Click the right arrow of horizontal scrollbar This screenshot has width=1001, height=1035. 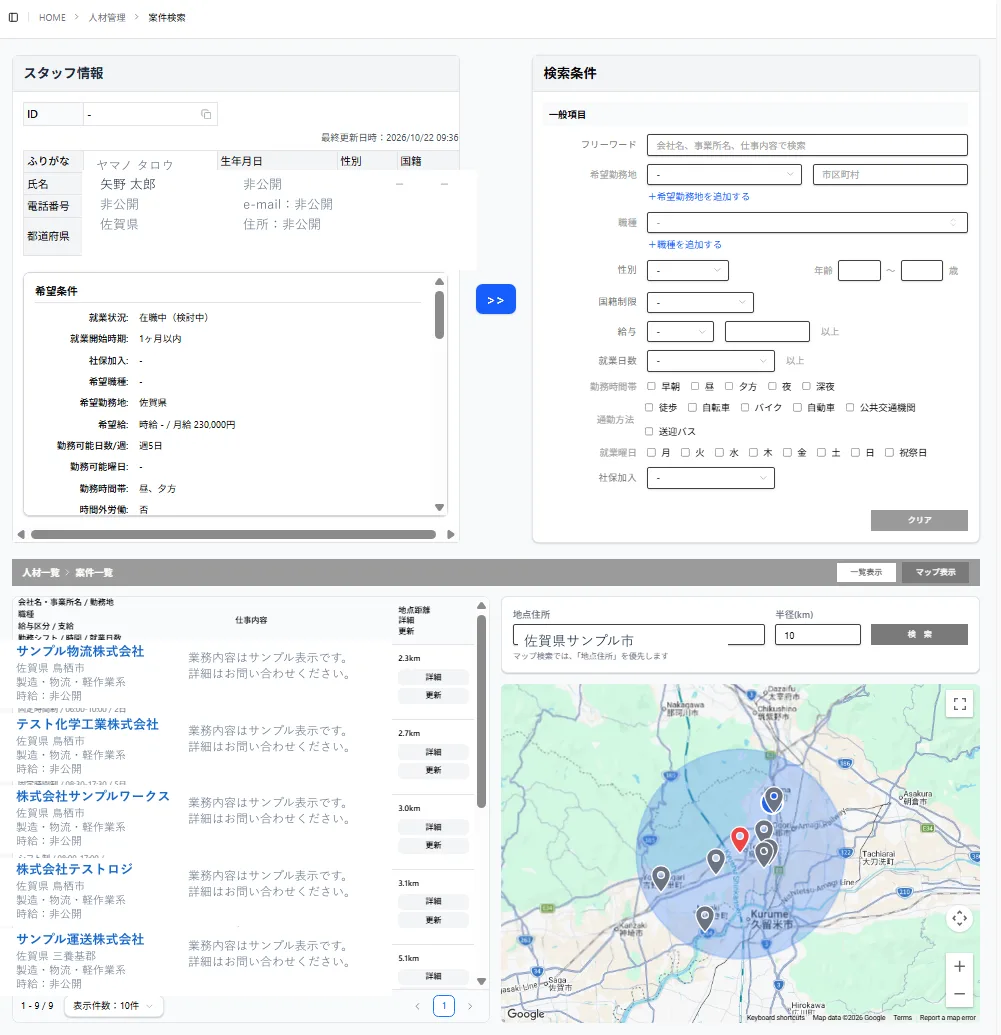450,534
